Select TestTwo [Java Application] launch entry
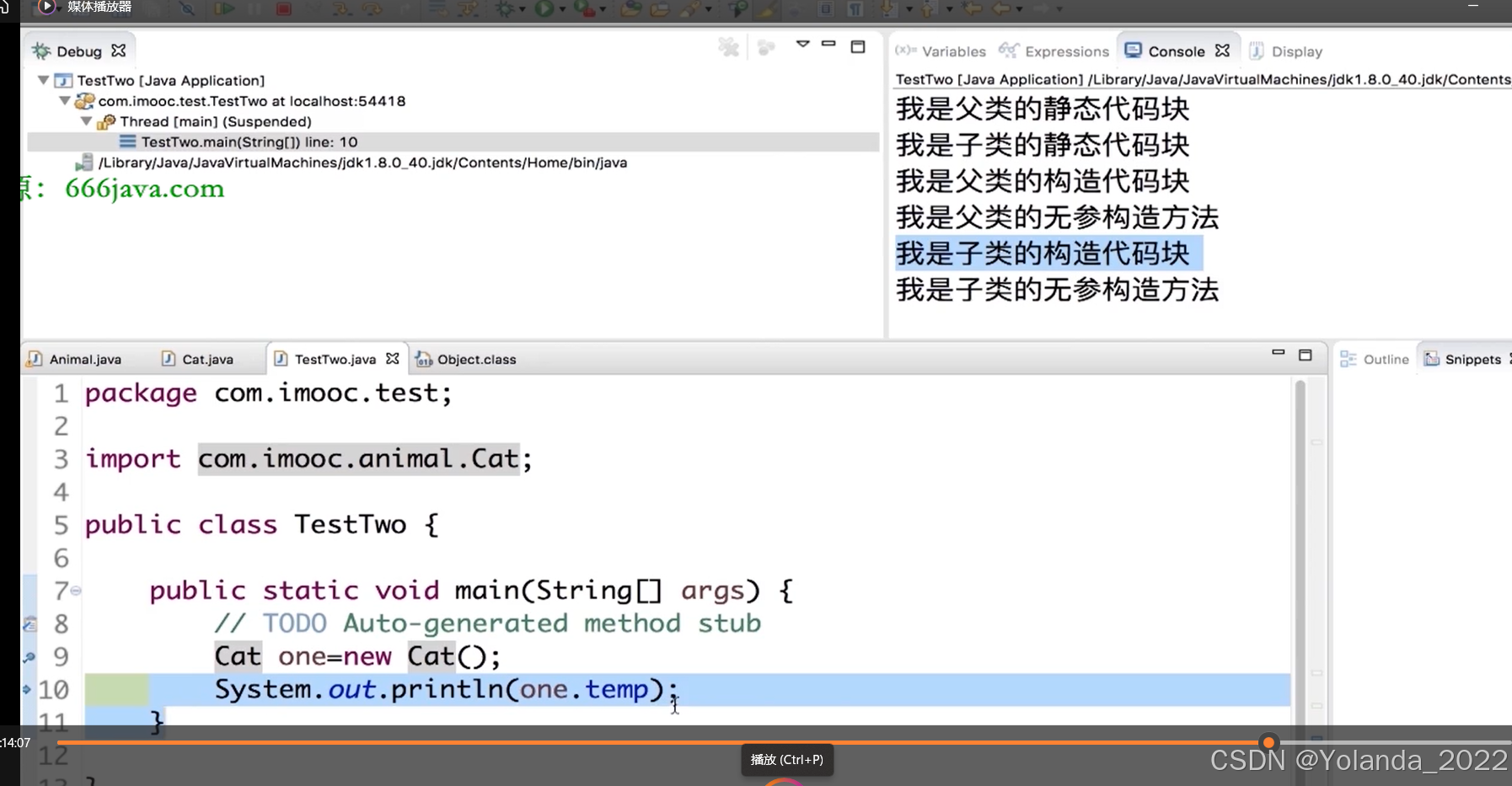This screenshot has height=786, width=1512. pyautogui.click(x=171, y=80)
